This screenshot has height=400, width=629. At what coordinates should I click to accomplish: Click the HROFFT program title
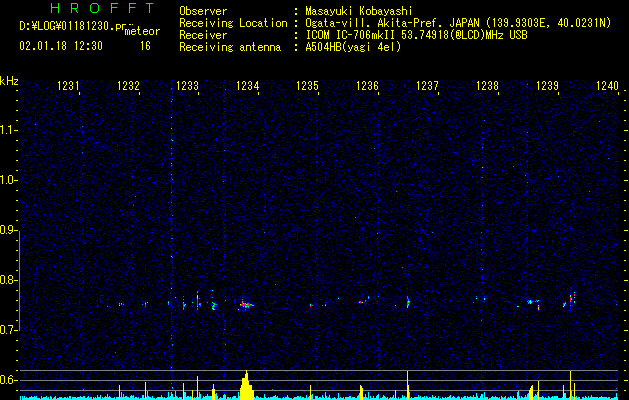click(x=102, y=8)
